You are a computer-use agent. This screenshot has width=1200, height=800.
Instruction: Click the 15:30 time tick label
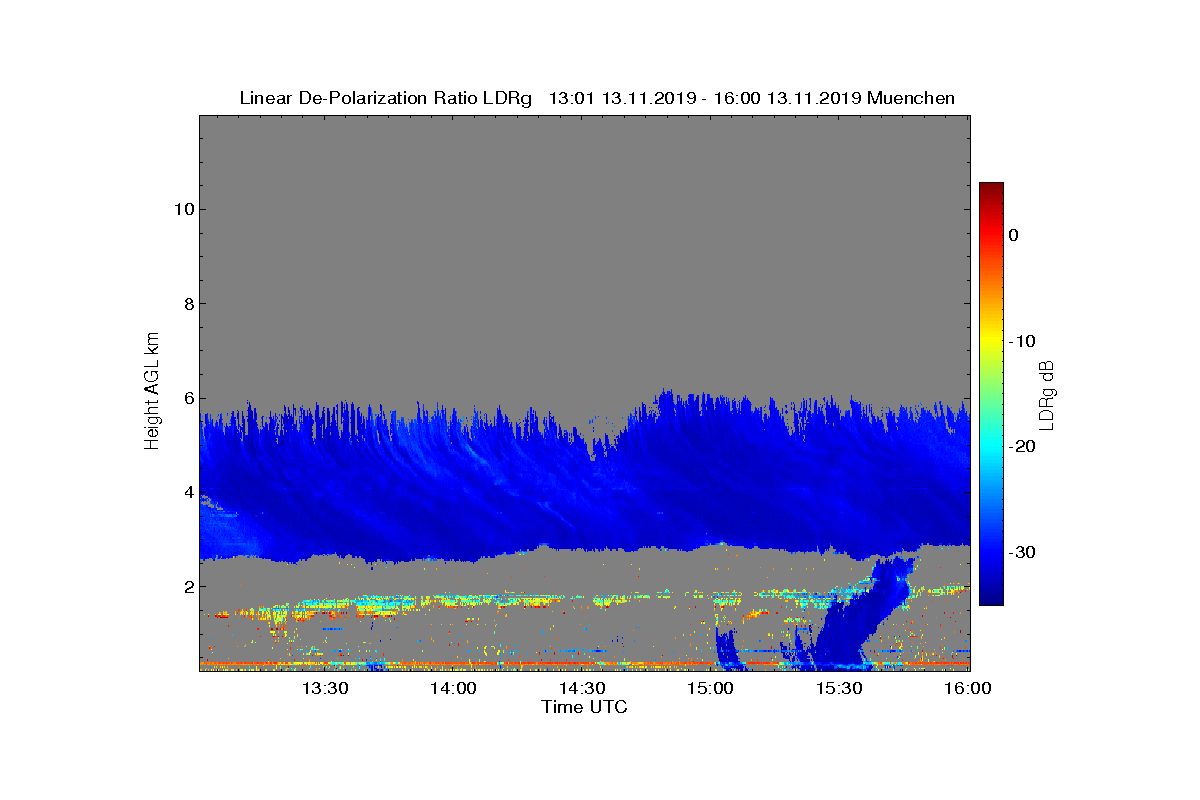pos(840,688)
